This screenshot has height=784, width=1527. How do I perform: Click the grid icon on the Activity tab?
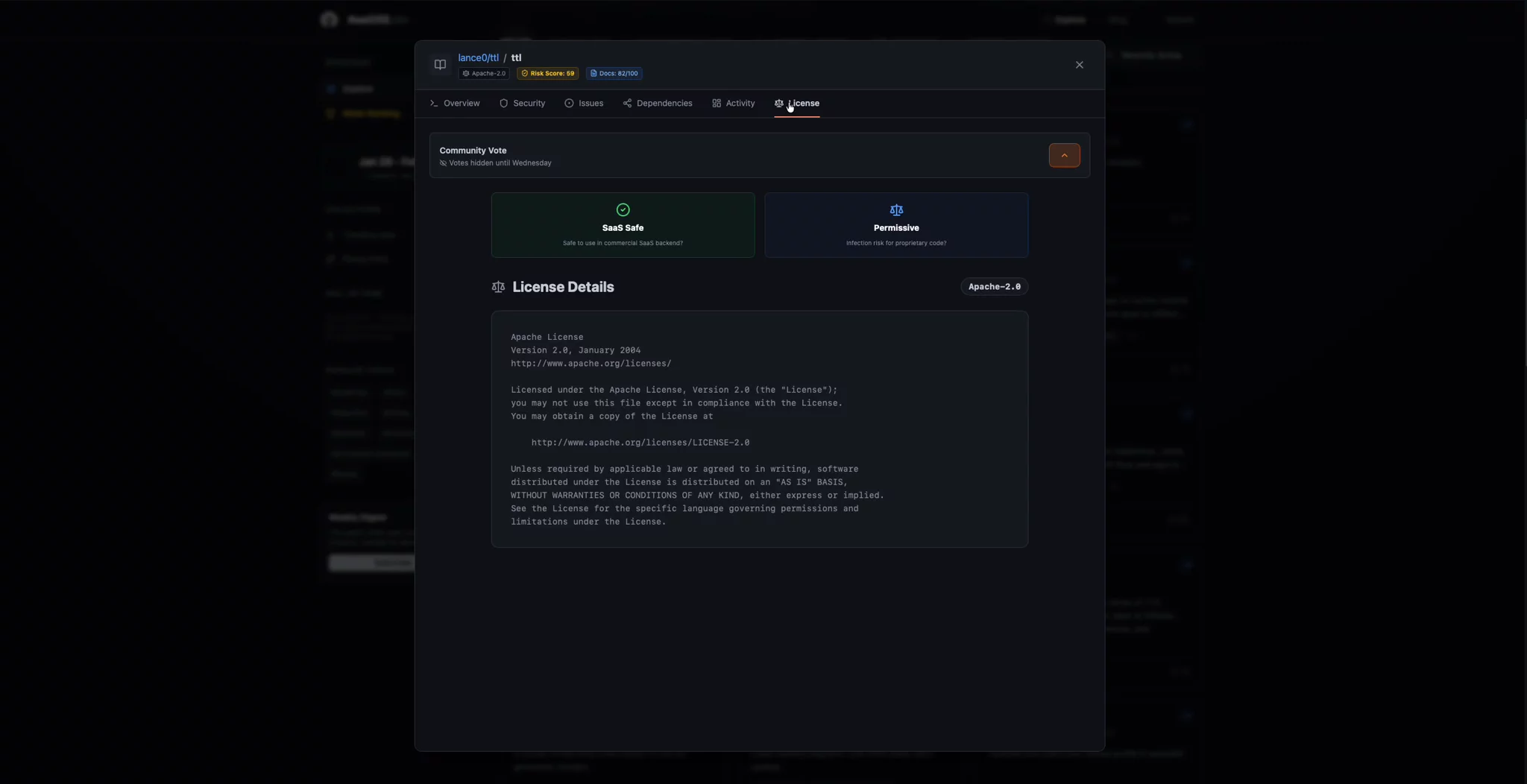pyautogui.click(x=716, y=103)
